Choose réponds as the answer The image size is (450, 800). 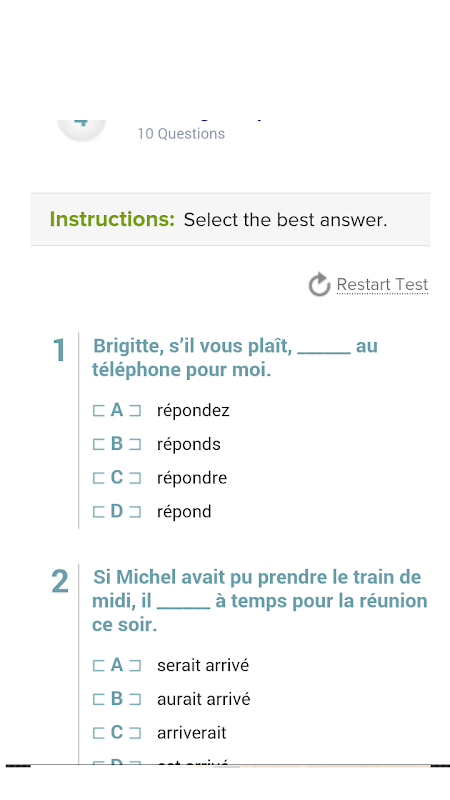click(x=189, y=444)
